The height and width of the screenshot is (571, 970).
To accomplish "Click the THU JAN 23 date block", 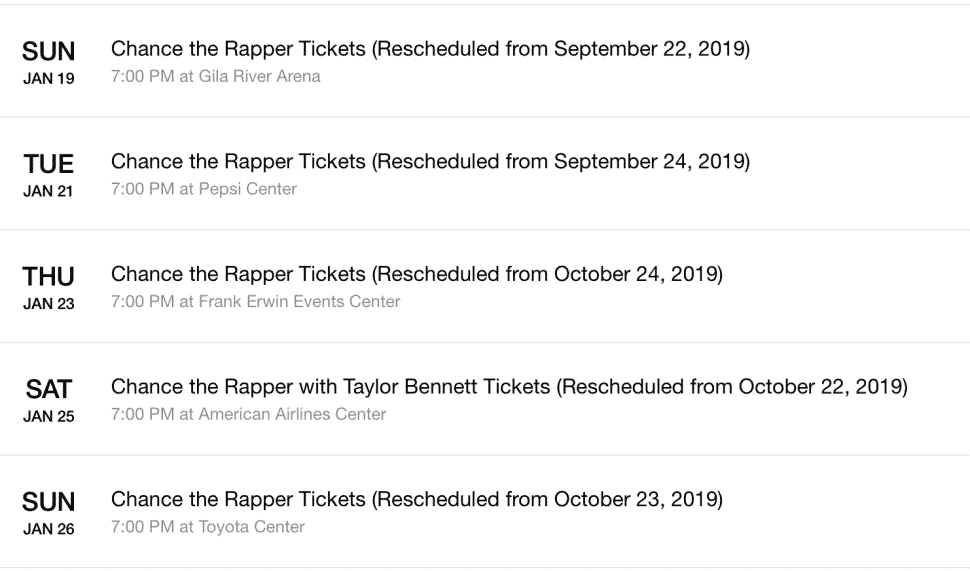I will point(48,288).
